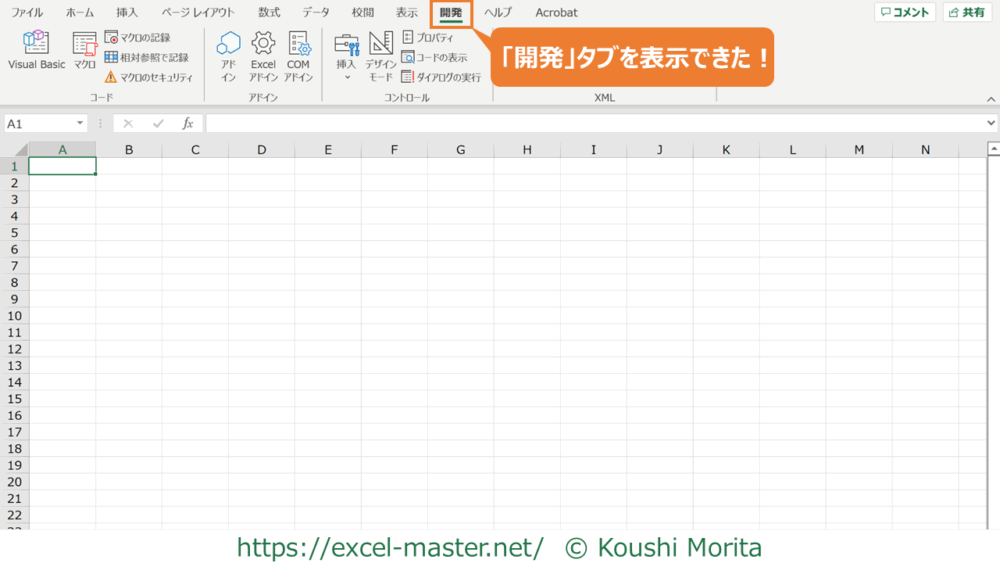Click the Share (共有) button
The width and height of the screenshot is (1000, 563).
click(966, 12)
